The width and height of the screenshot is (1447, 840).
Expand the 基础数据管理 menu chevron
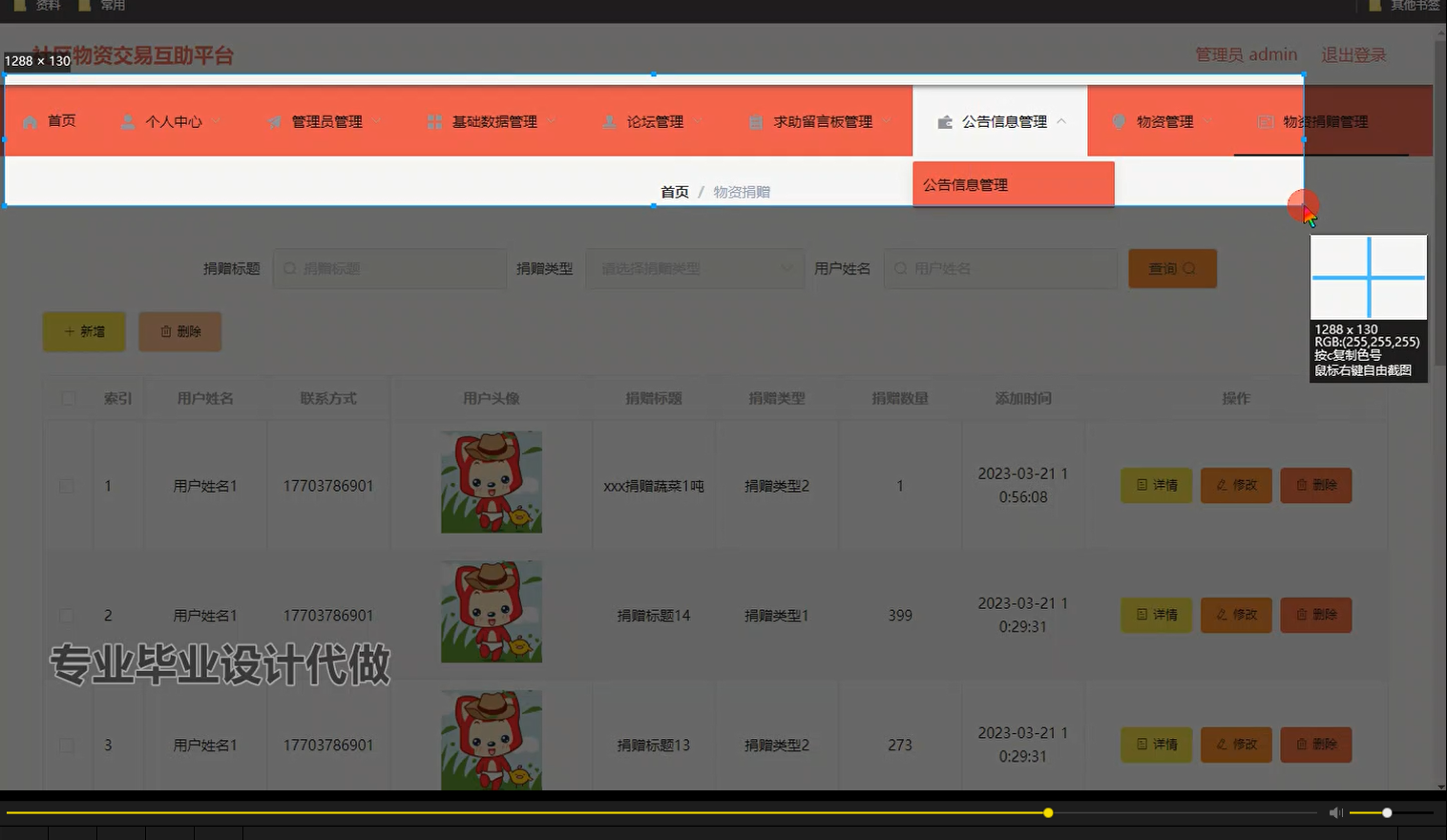(552, 121)
